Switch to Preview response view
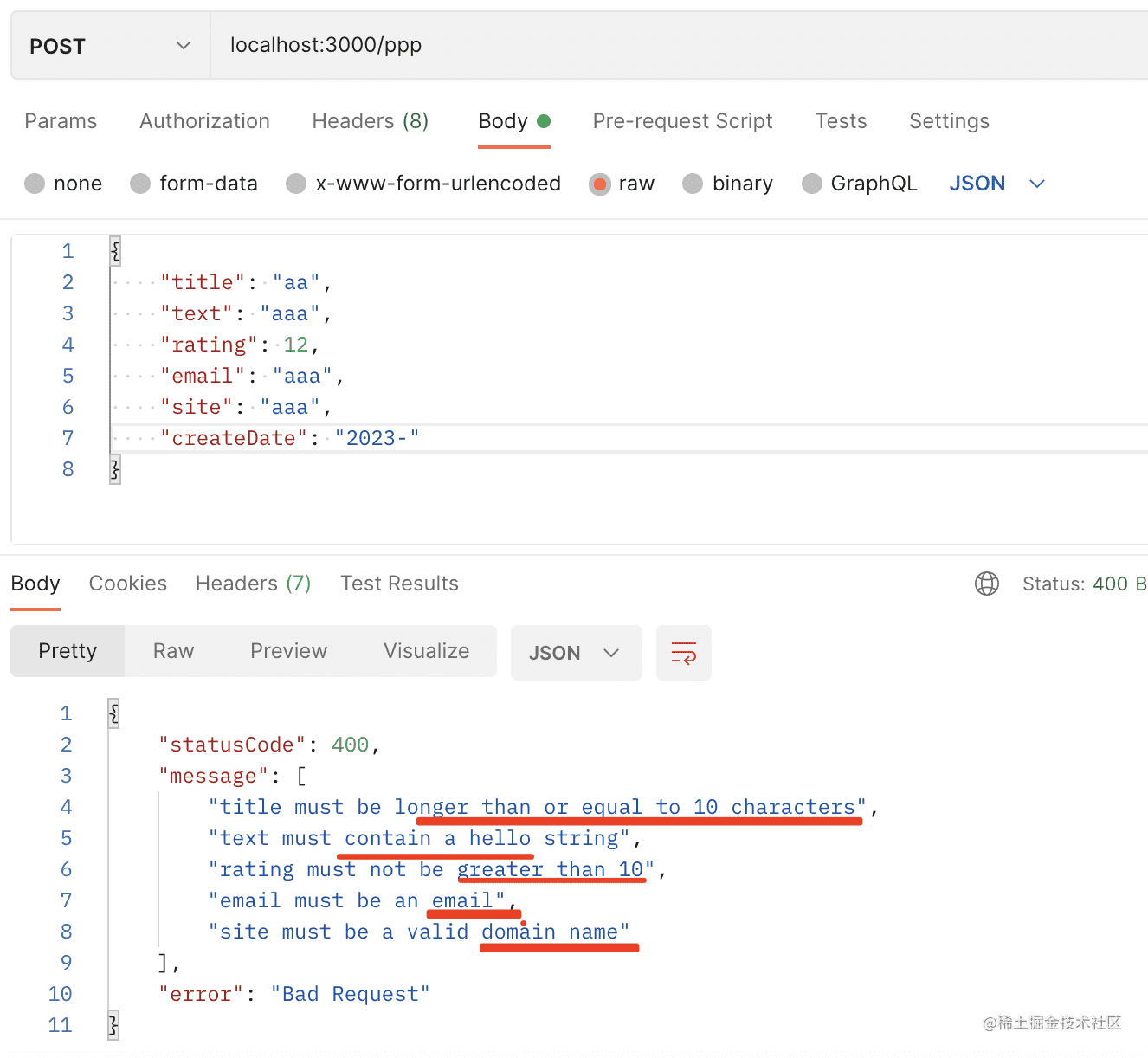 (288, 651)
